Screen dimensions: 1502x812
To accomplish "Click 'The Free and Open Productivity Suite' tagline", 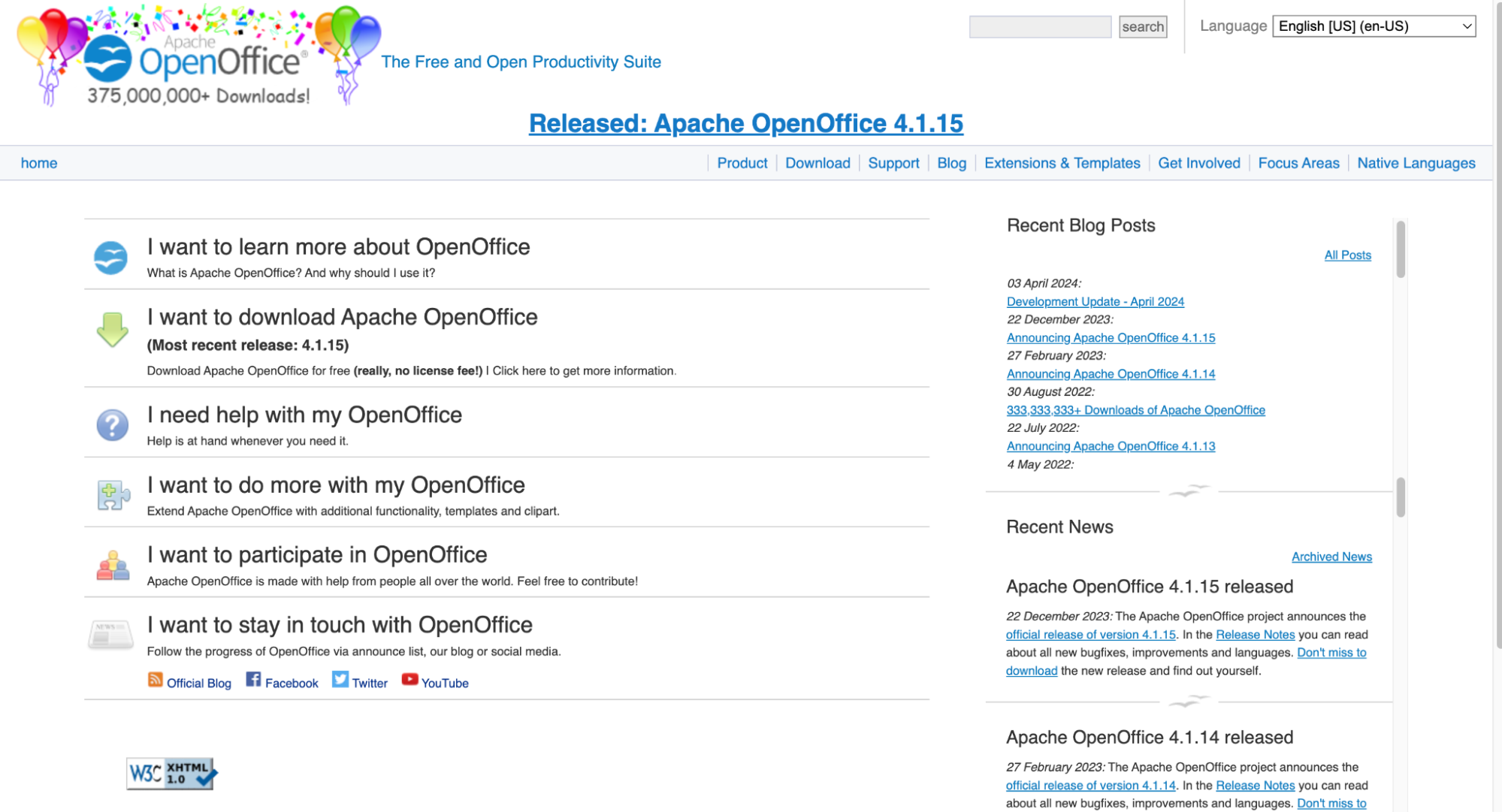I will pos(521,62).
